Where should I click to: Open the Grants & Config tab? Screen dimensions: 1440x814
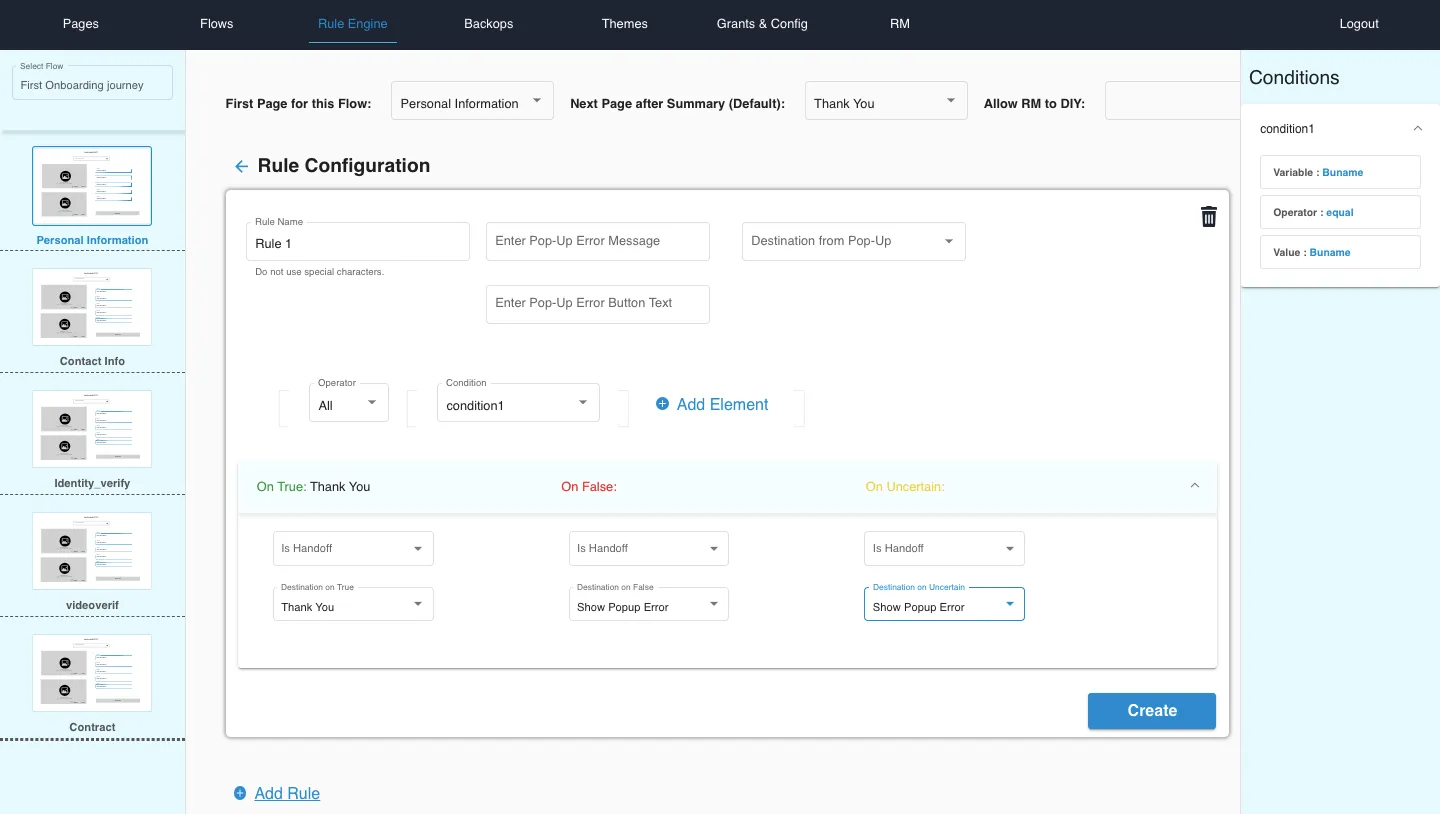[762, 24]
